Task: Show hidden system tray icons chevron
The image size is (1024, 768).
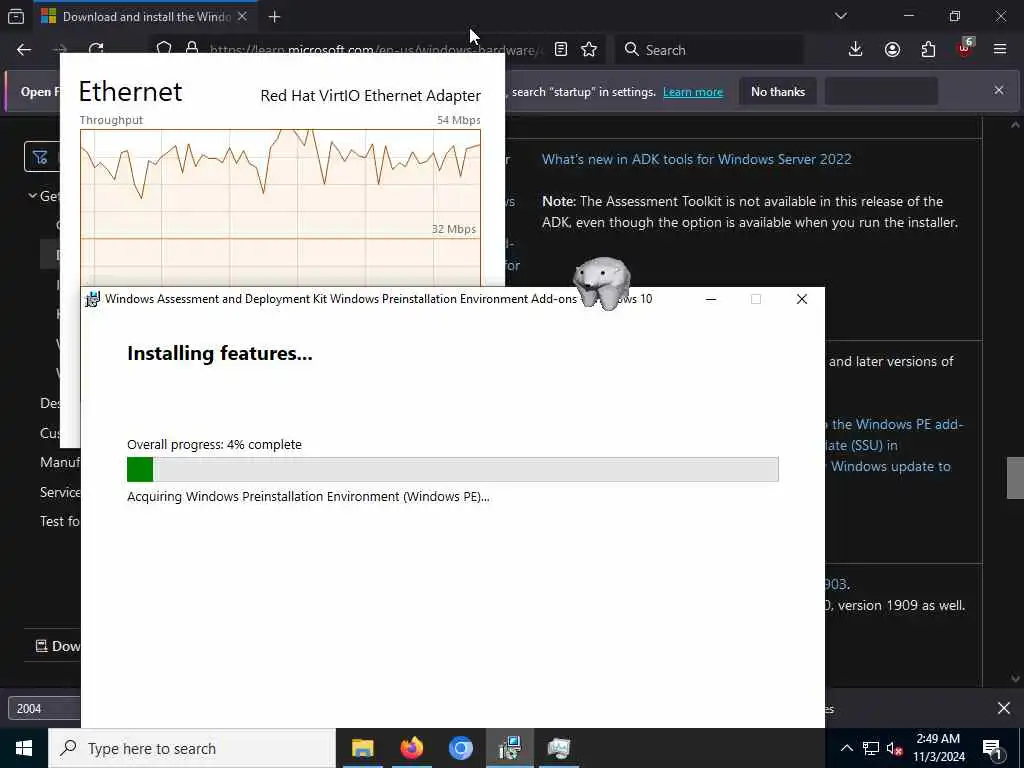Action: click(846, 748)
